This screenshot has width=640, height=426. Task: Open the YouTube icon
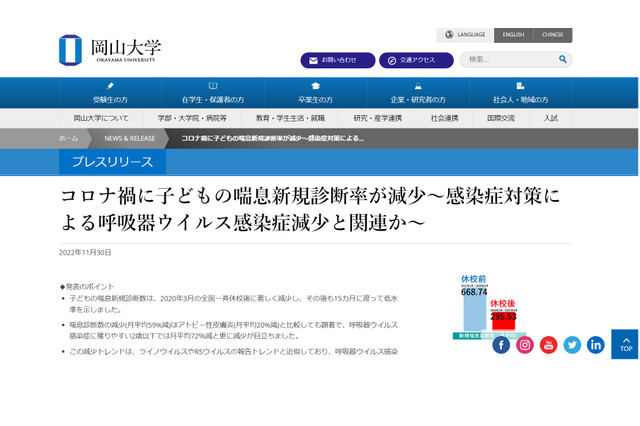(549, 345)
